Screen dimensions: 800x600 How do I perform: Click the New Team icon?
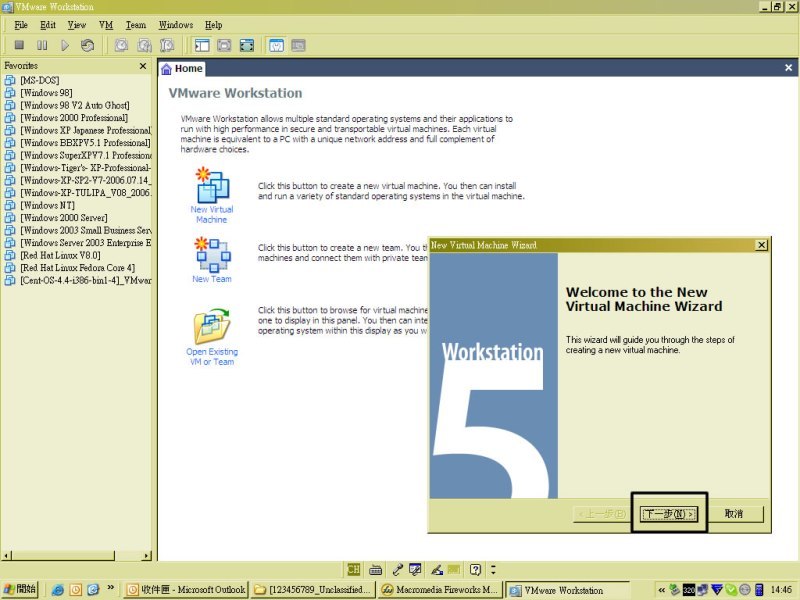pyautogui.click(x=213, y=254)
